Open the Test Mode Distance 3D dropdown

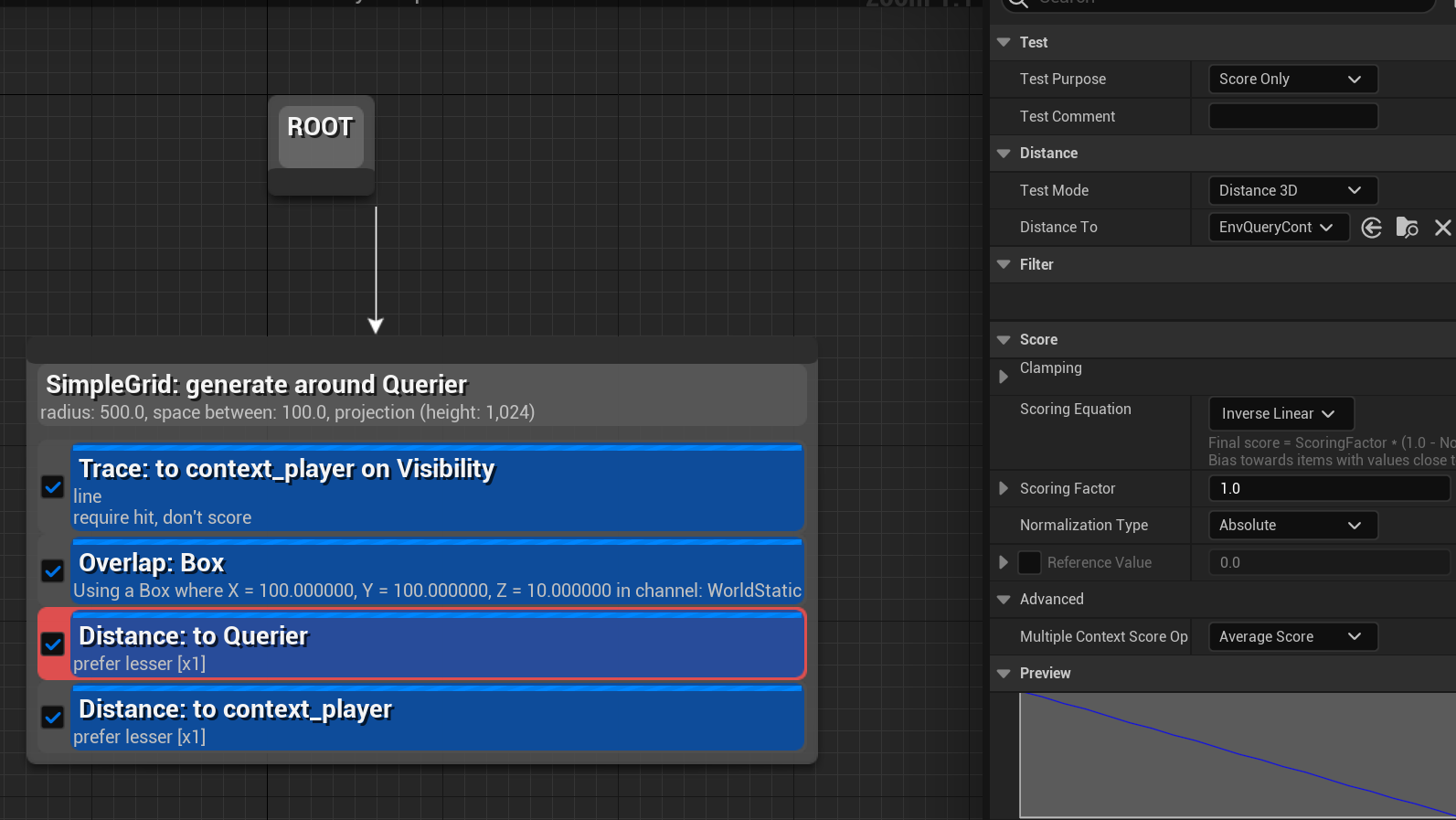[x=1292, y=190]
